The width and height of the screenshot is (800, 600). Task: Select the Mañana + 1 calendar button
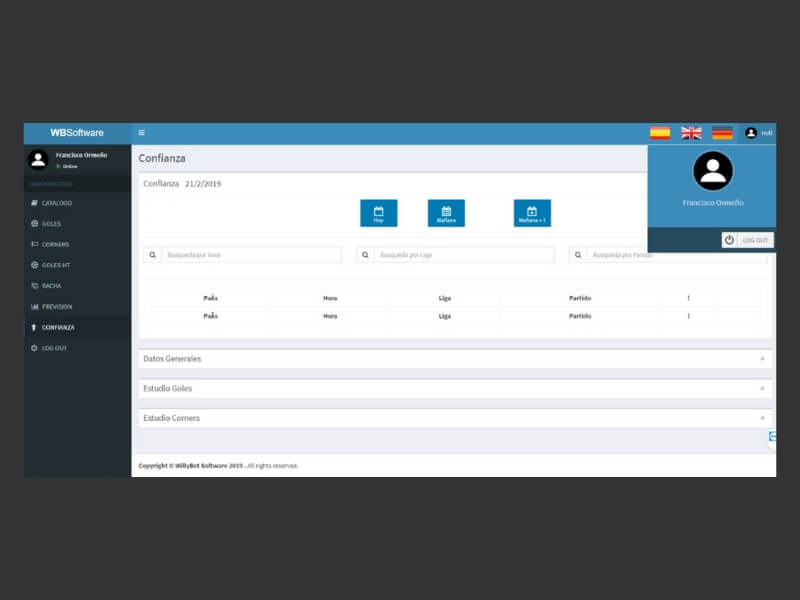pos(532,213)
